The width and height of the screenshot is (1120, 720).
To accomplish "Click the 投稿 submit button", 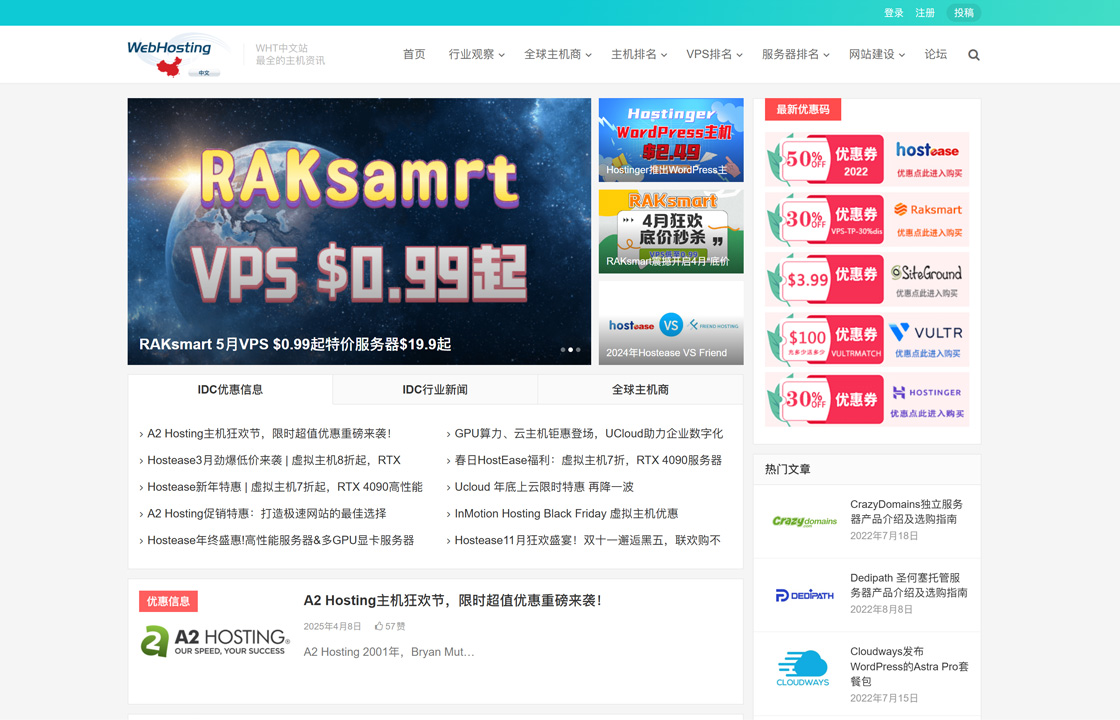I will click(964, 13).
